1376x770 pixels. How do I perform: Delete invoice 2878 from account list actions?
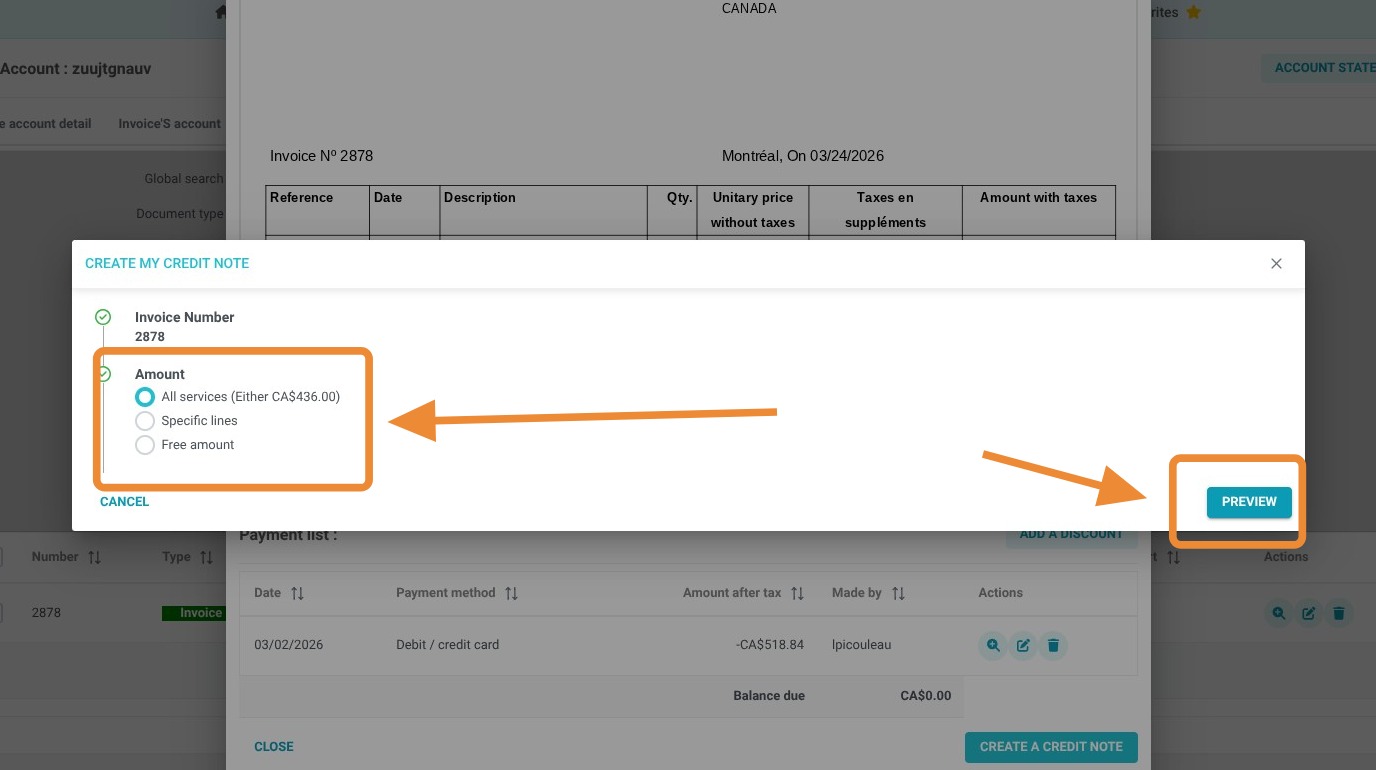point(1338,613)
